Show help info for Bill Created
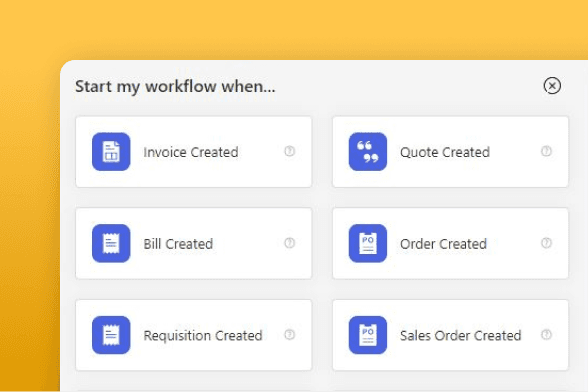The width and height of the screenshot is (588, 392). coord(290,243)
